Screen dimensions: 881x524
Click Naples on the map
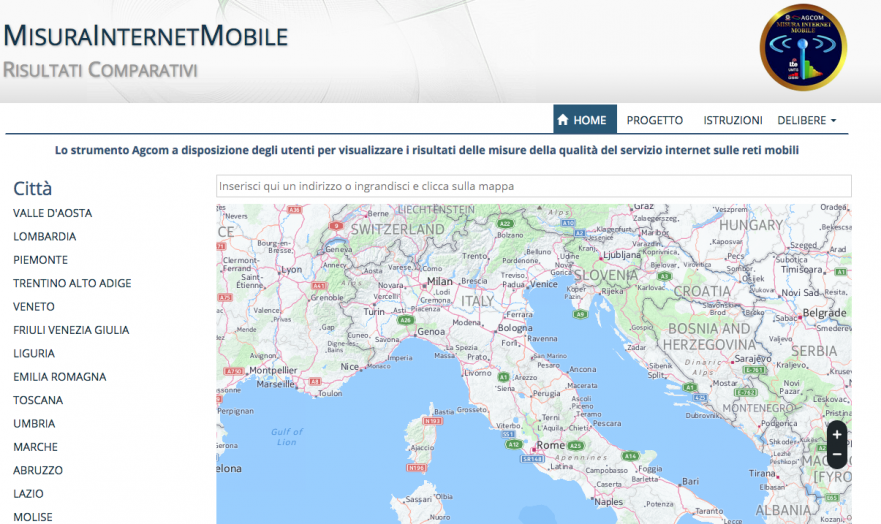[x=608, y=502]
